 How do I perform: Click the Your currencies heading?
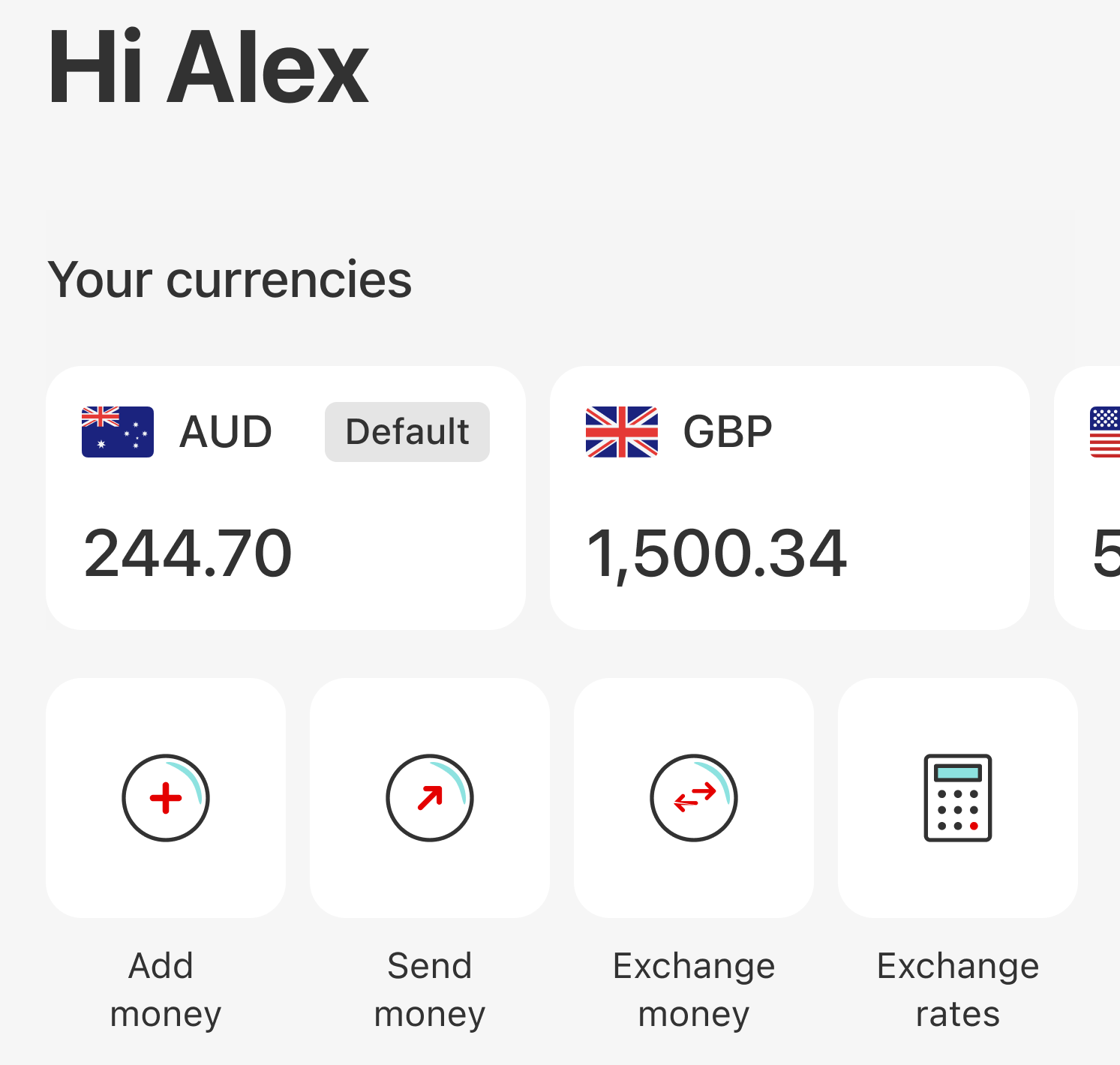(x=230, y=280)
